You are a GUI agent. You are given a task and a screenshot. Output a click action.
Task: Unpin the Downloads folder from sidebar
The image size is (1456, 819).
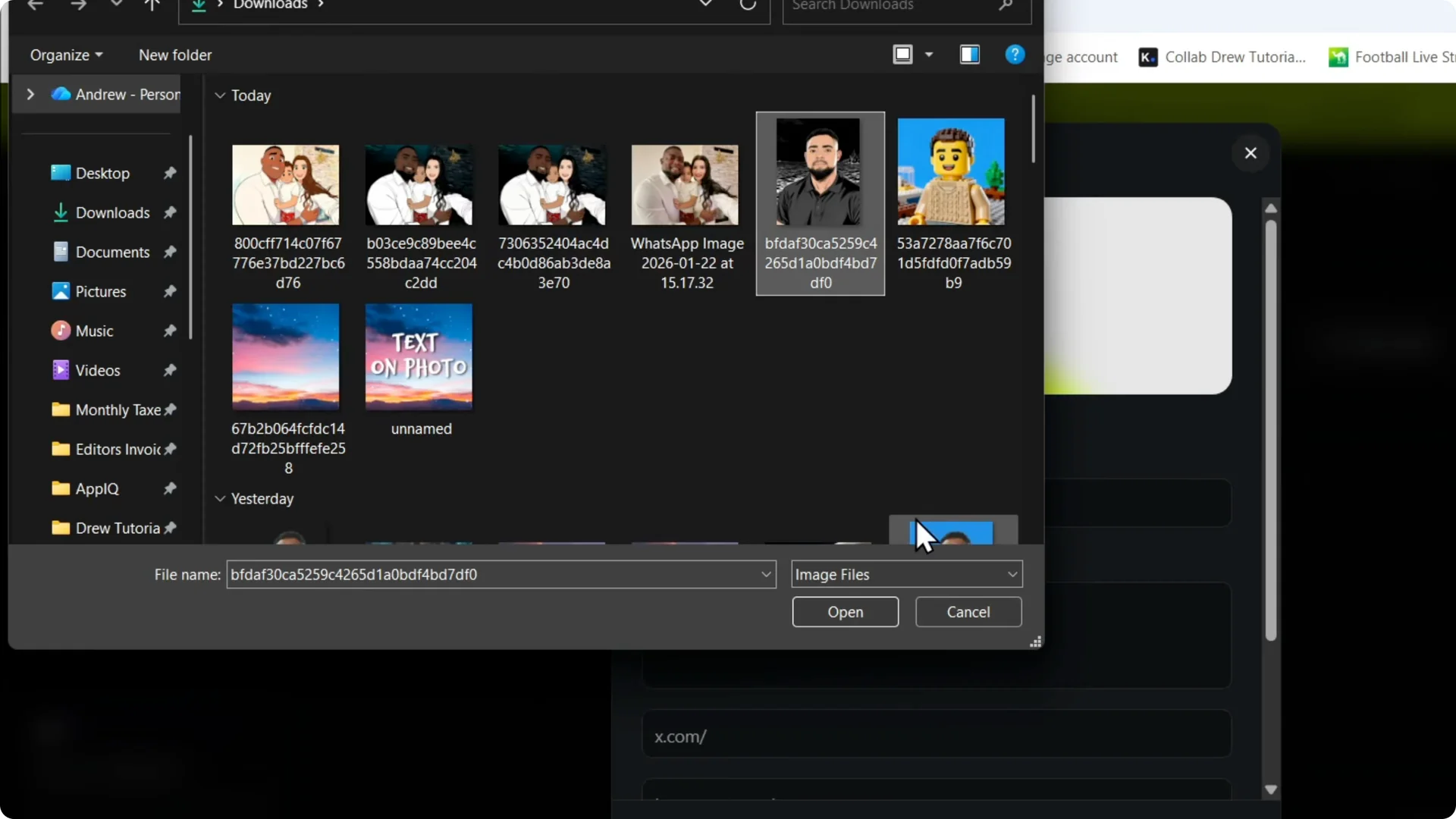pyautogui.click(x=171, y=212)
